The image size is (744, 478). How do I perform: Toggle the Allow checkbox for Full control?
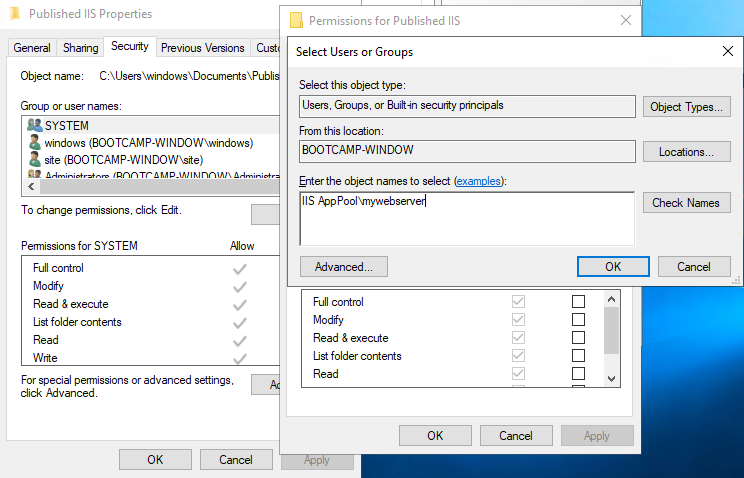tap(518, 301)
